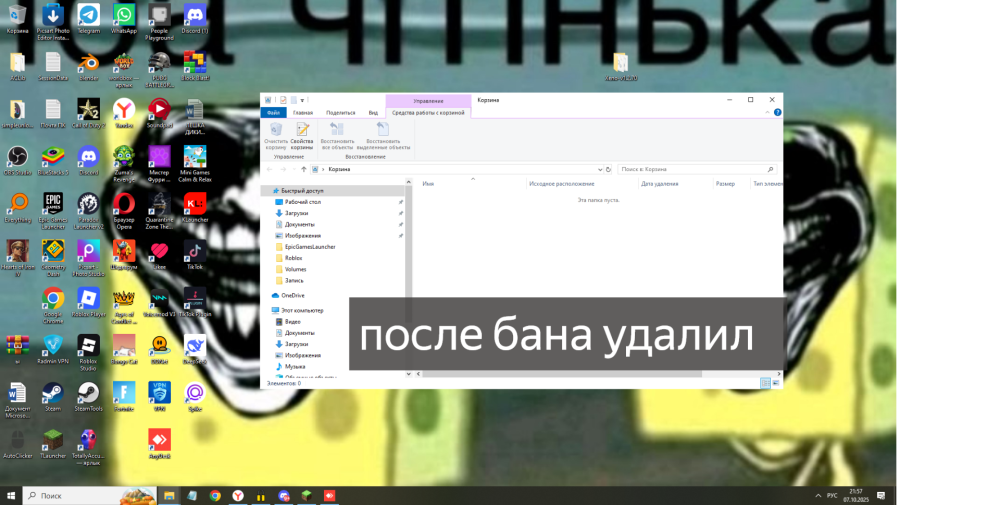Click the navigation pane vertical scrollbar
The image size is (1000, 505).
tap(409, 278)
